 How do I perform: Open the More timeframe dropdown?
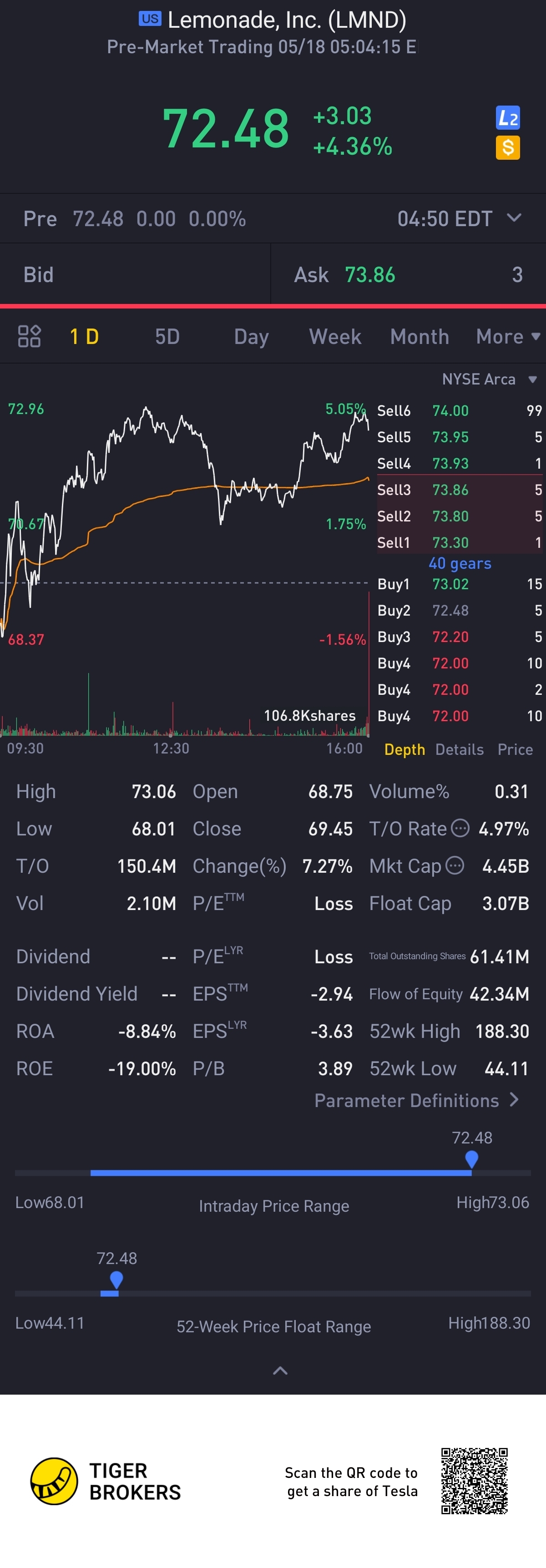pyautogui.click(x=508, y=337)
